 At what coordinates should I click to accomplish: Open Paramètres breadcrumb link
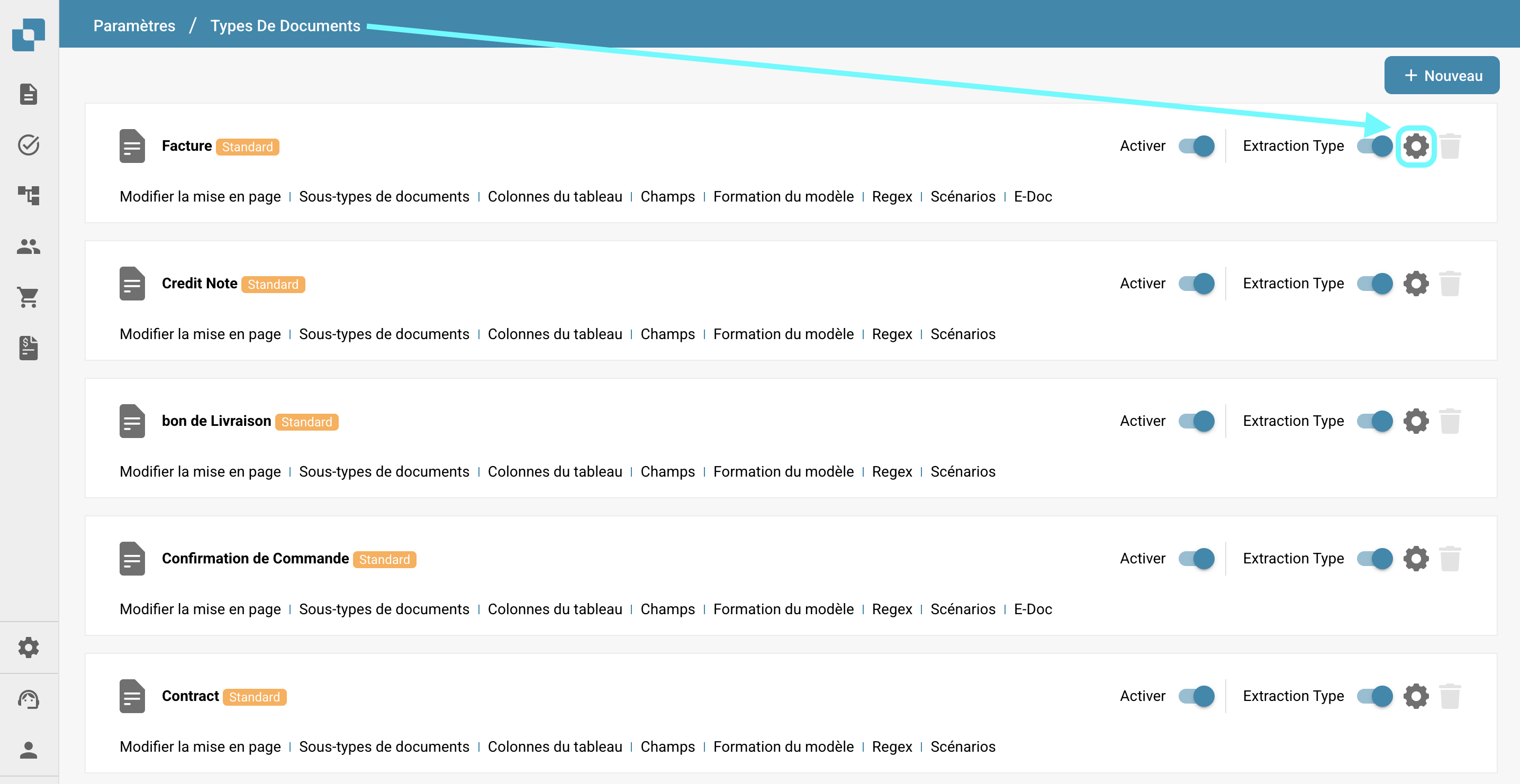(x=134, y=26)
